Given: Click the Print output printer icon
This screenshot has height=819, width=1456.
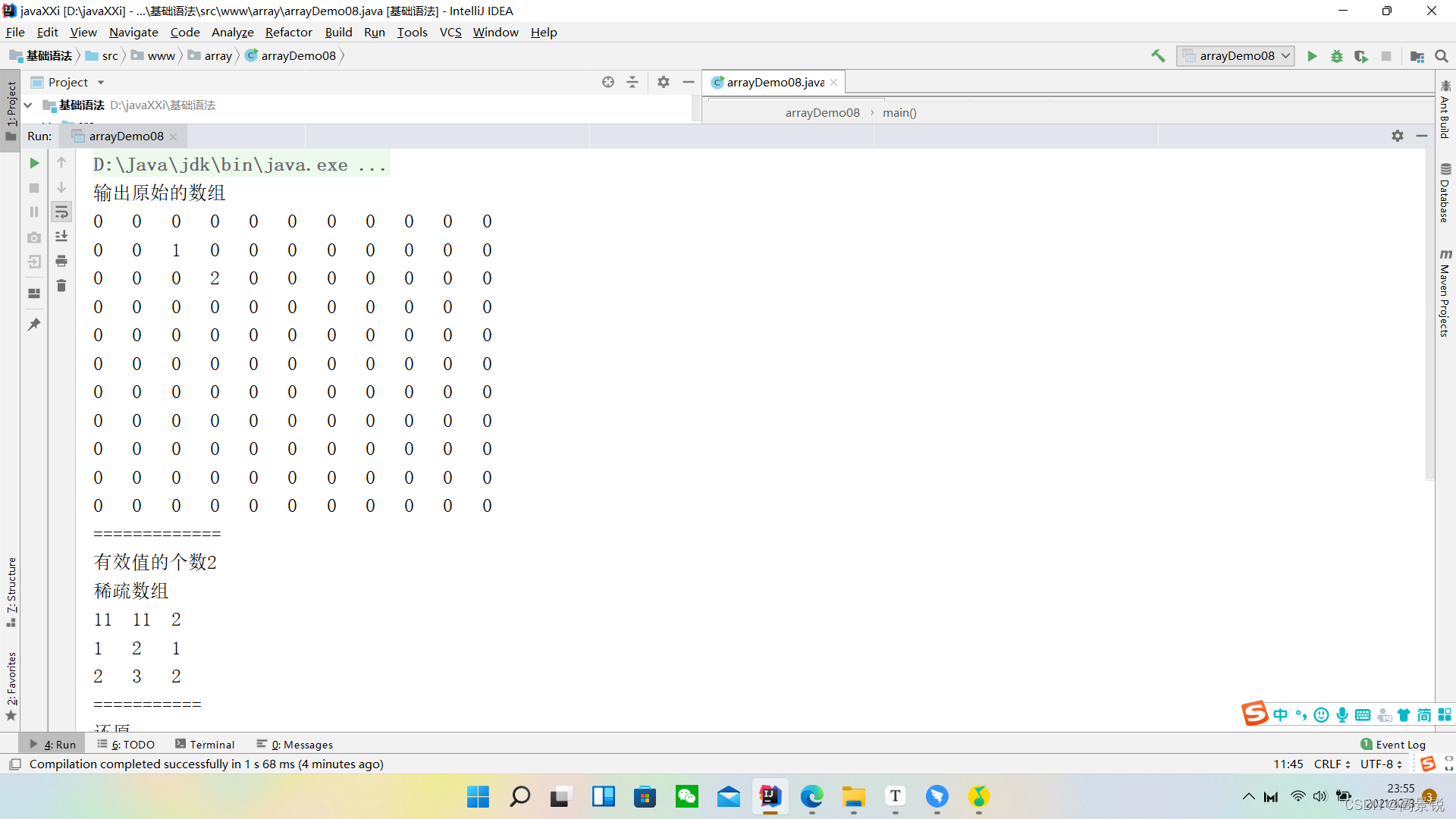Looking at the screenshot, I should click(x=61, y=262).
